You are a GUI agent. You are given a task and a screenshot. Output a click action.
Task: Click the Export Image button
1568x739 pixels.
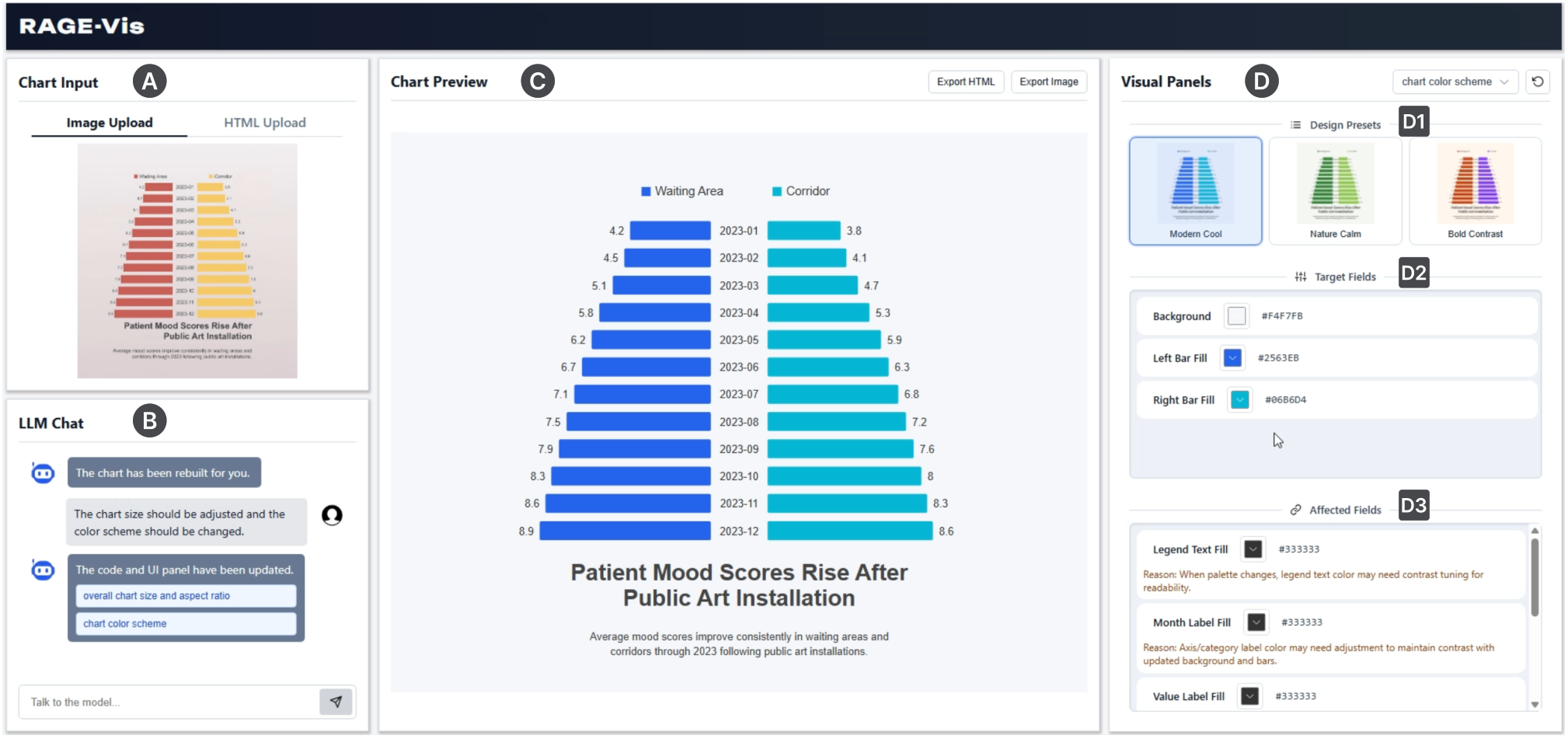tap(1048, 82)
